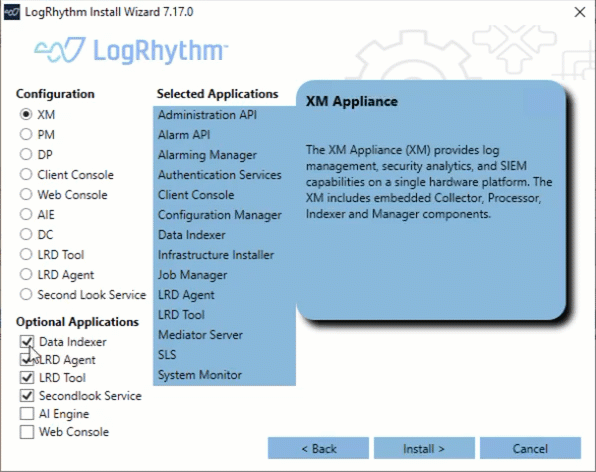Cancel the install wizard
The width and height of the screenshot is (596, 472).
(530, 448)
